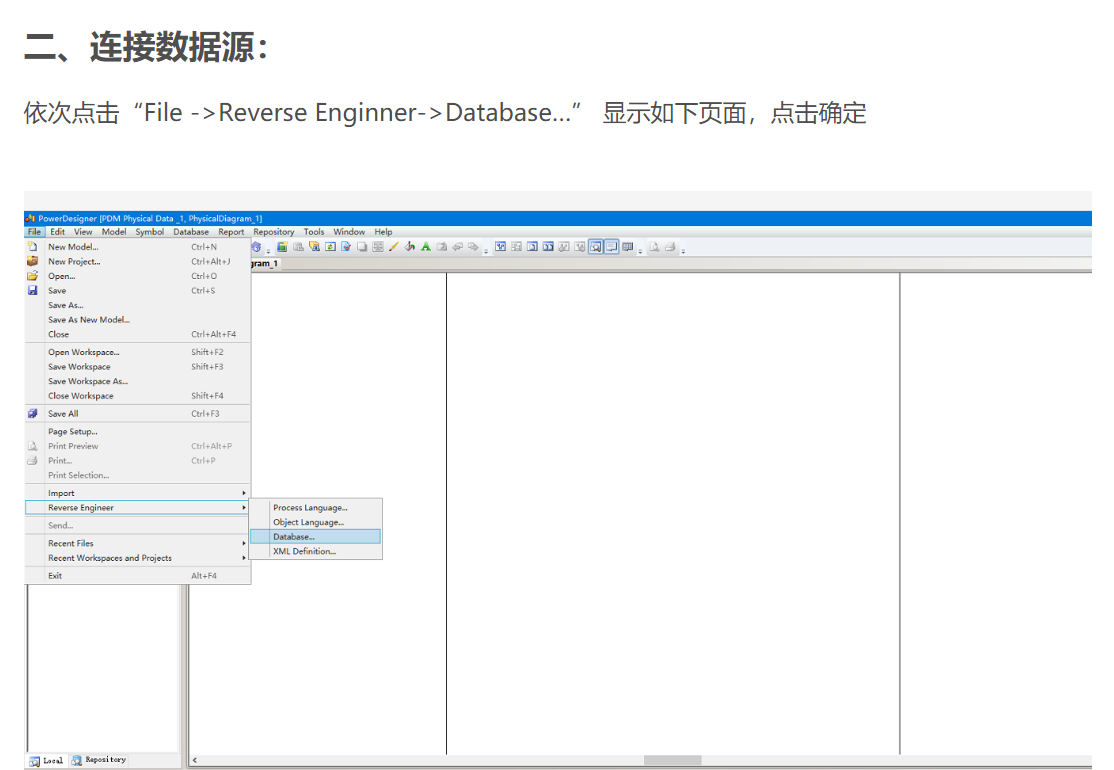Screen dimensions: 1114x770
Task: Click the gray left arrow toolbar icon
Action: 458,246
